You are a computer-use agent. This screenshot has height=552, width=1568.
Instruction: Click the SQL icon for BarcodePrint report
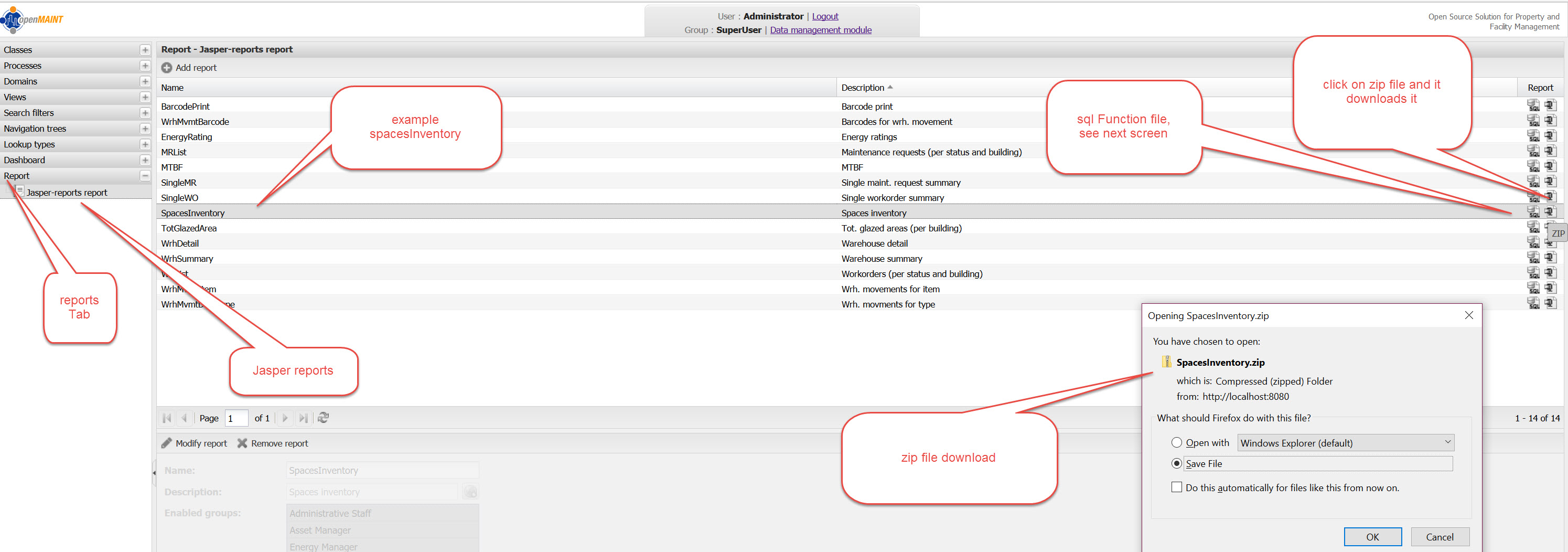[x=1533, y=106]
